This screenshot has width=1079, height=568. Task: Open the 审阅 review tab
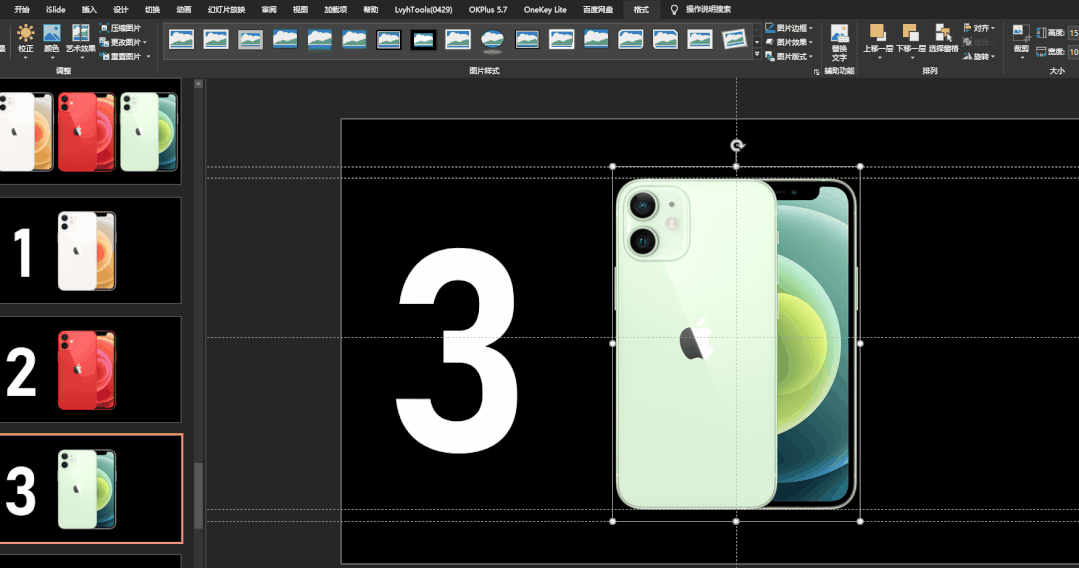coord(269,10)
